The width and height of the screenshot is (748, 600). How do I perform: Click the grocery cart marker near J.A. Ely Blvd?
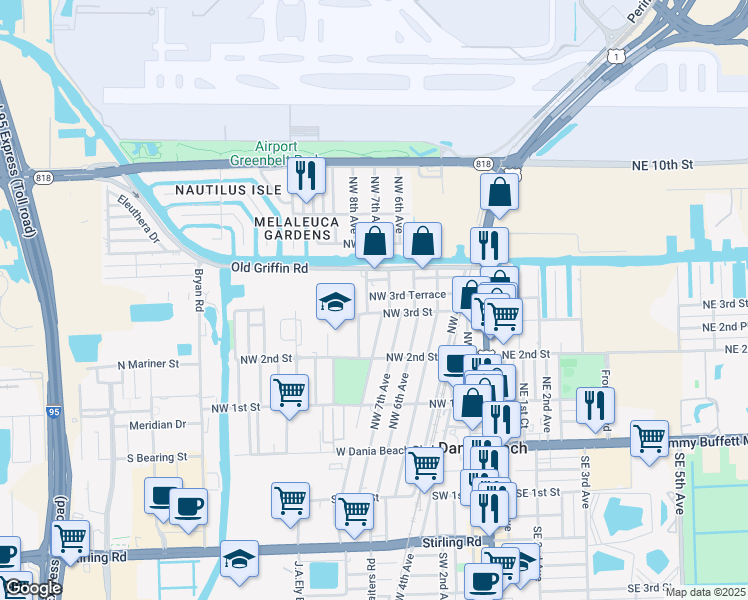click(x=290, y=502)
